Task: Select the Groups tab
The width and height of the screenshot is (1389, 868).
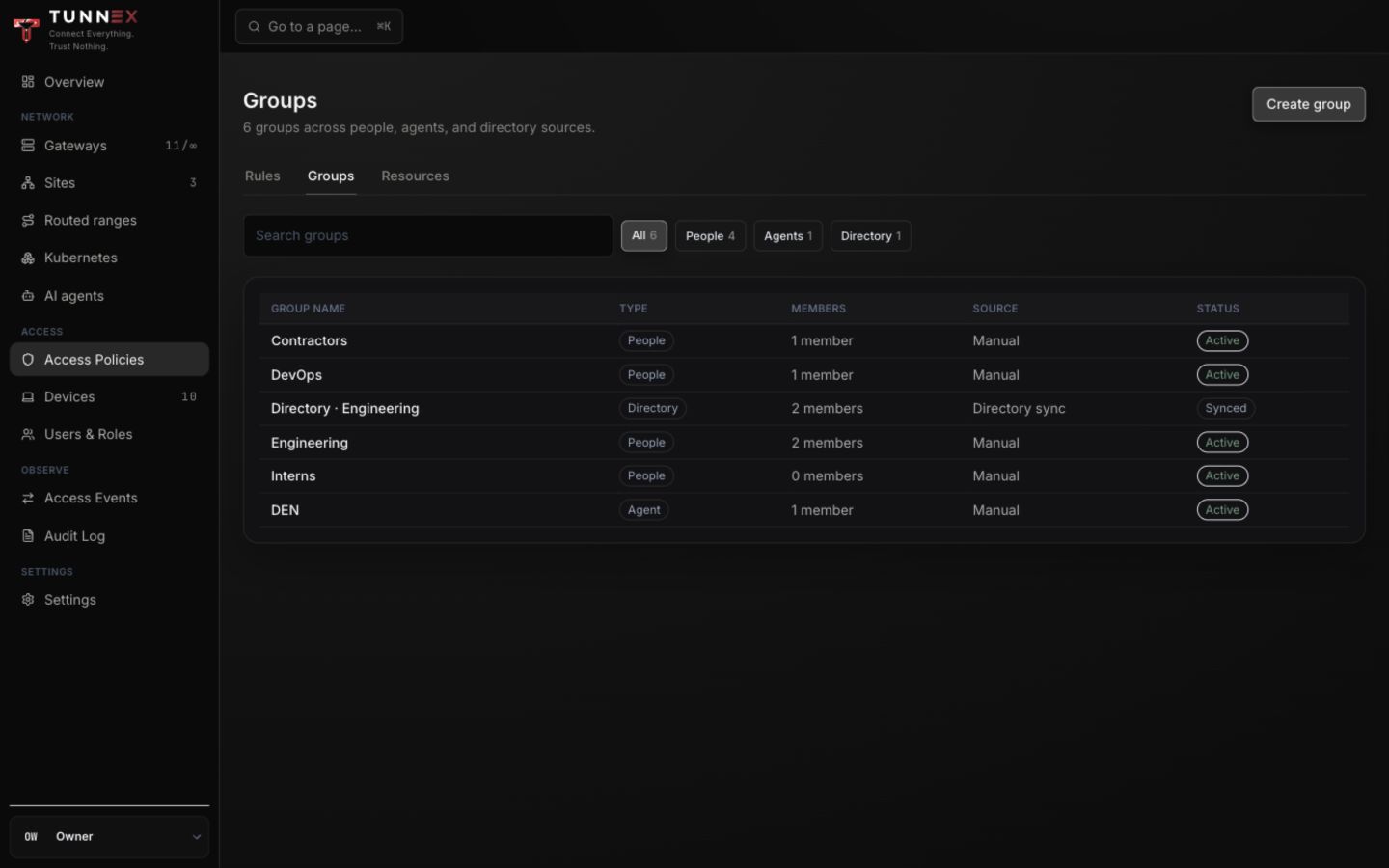Action: tap(331, 176)
